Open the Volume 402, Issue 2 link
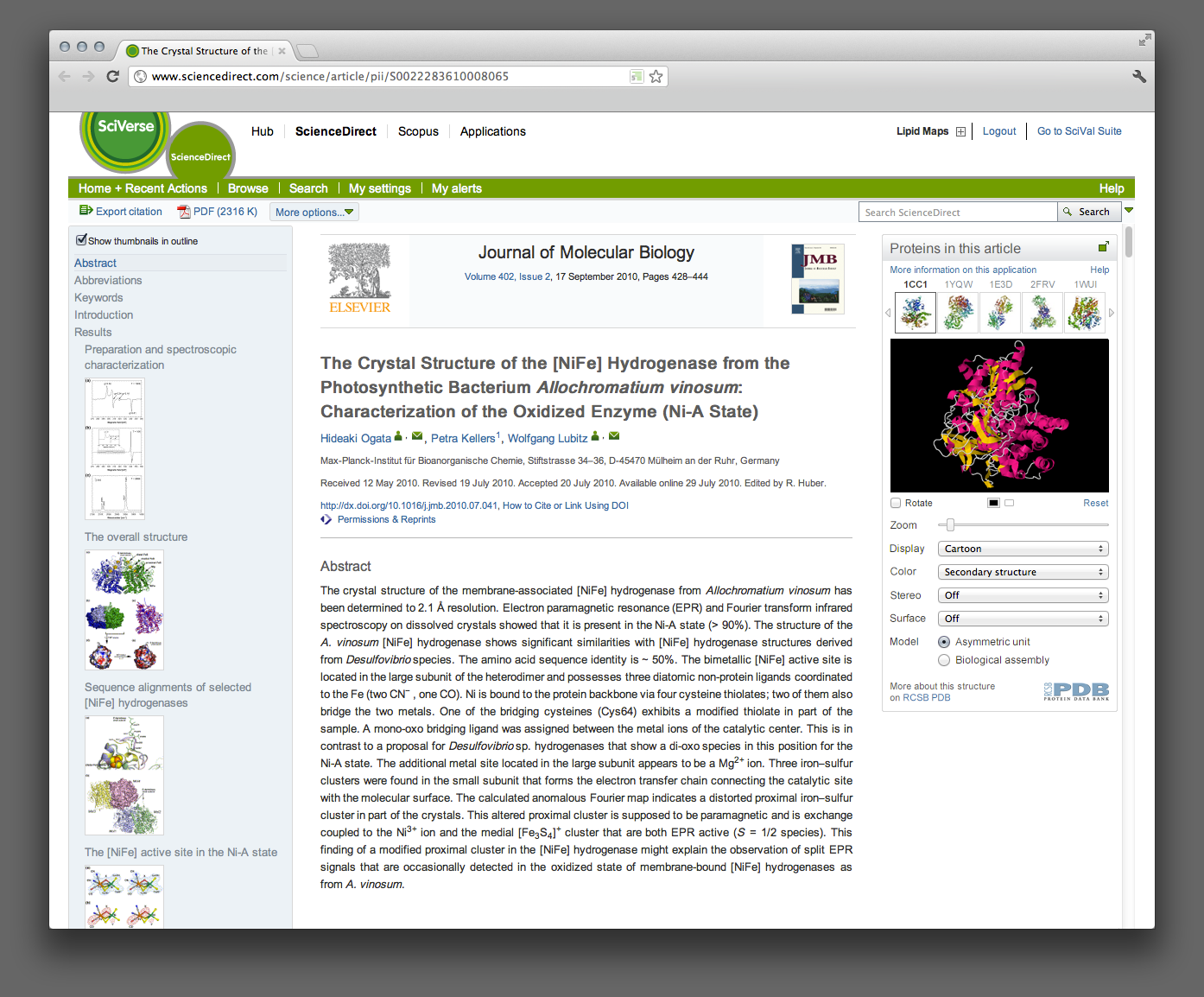Screen dimensions: 1204x997 point(508,276)
